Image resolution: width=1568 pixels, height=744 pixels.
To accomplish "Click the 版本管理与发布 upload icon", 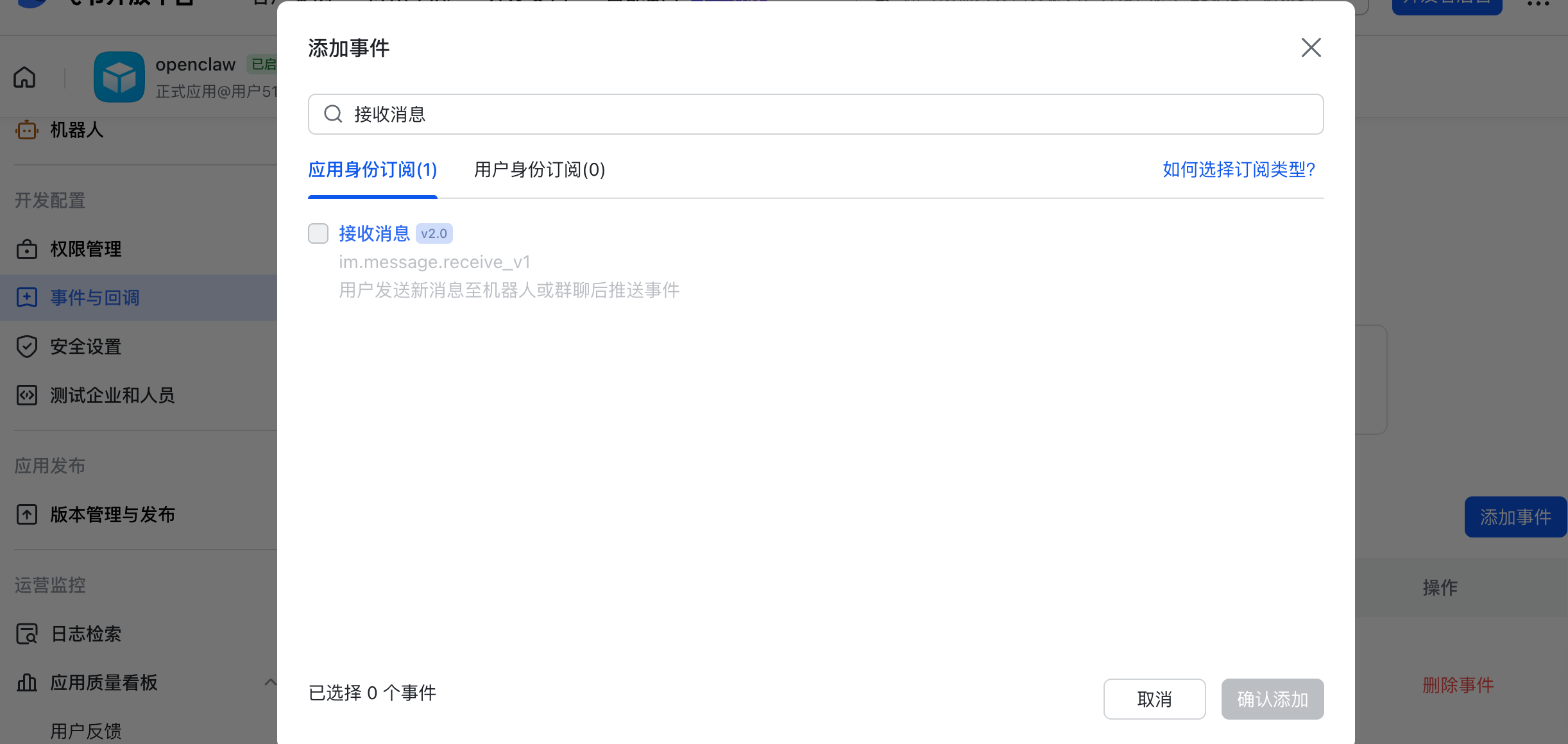I will tap(26, 514).
